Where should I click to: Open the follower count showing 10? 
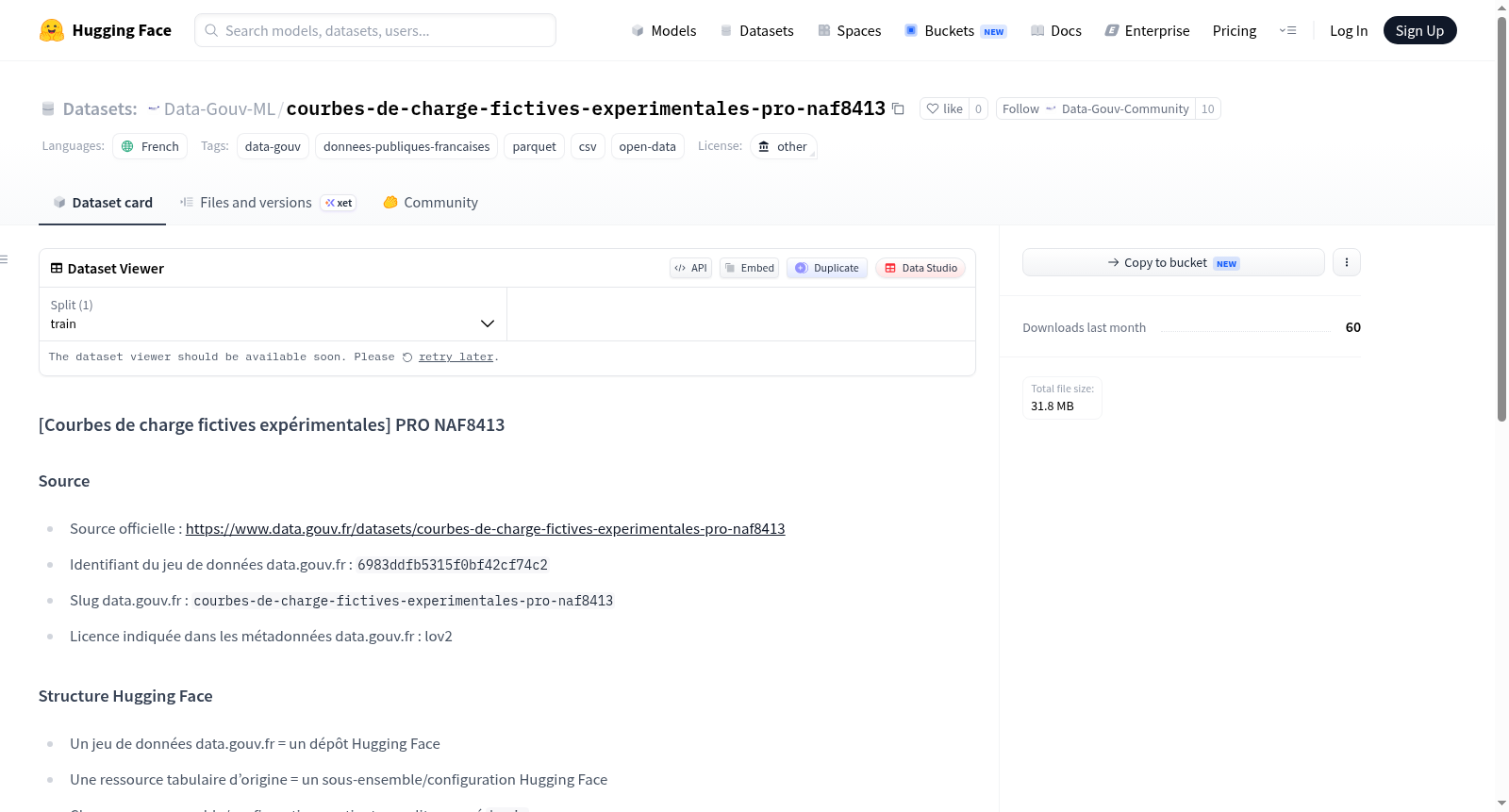(x=1208, y=109)
